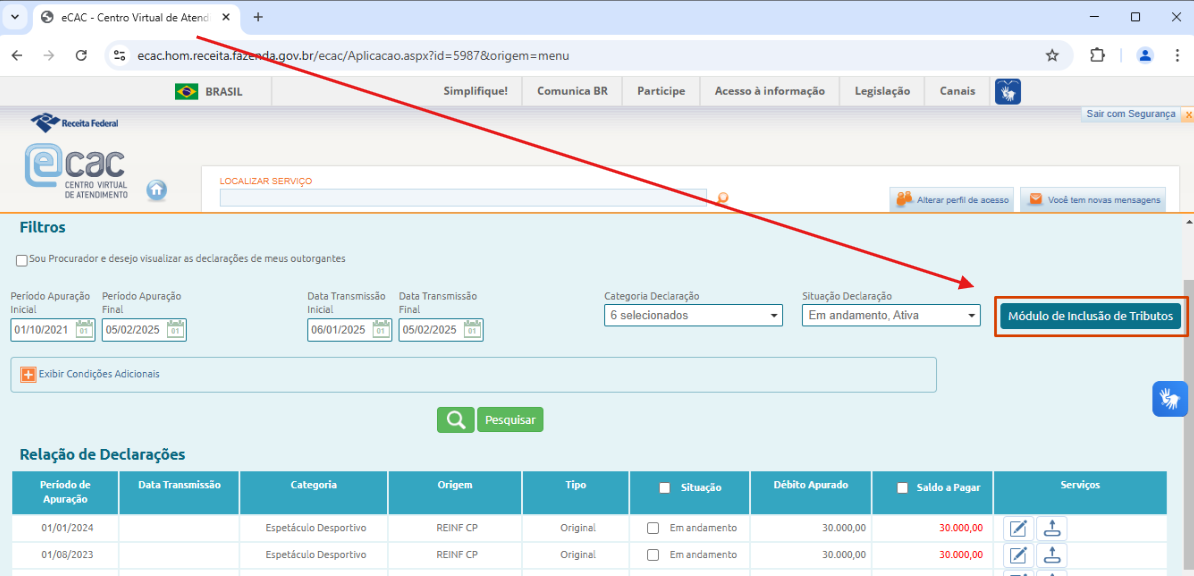Image resolution: width=1194 pixels, height=576 pixels.
Task: Click the address bar URL
Action: pyautogui.click(x=353, y=56)
